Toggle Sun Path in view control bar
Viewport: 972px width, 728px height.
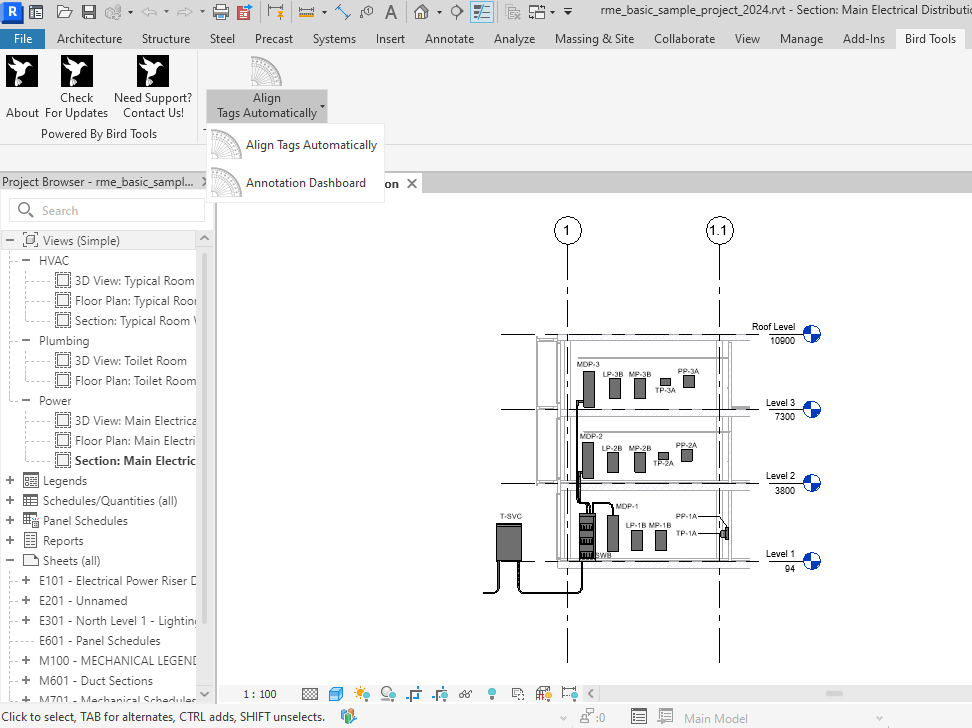pyautogui.click(x=361, y=694)
